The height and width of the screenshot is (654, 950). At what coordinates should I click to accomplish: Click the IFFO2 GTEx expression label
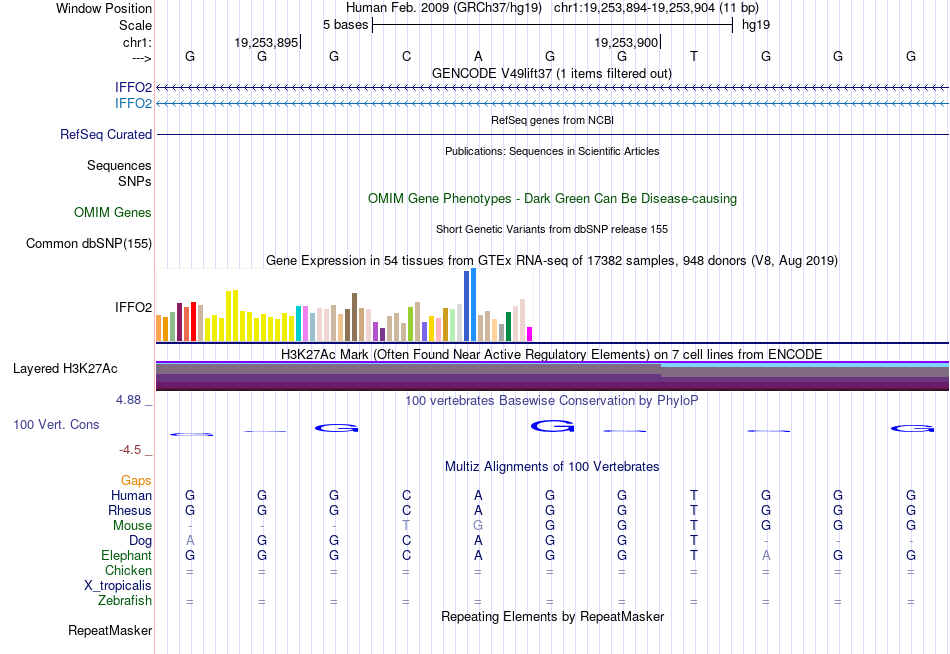click(133, 307)
